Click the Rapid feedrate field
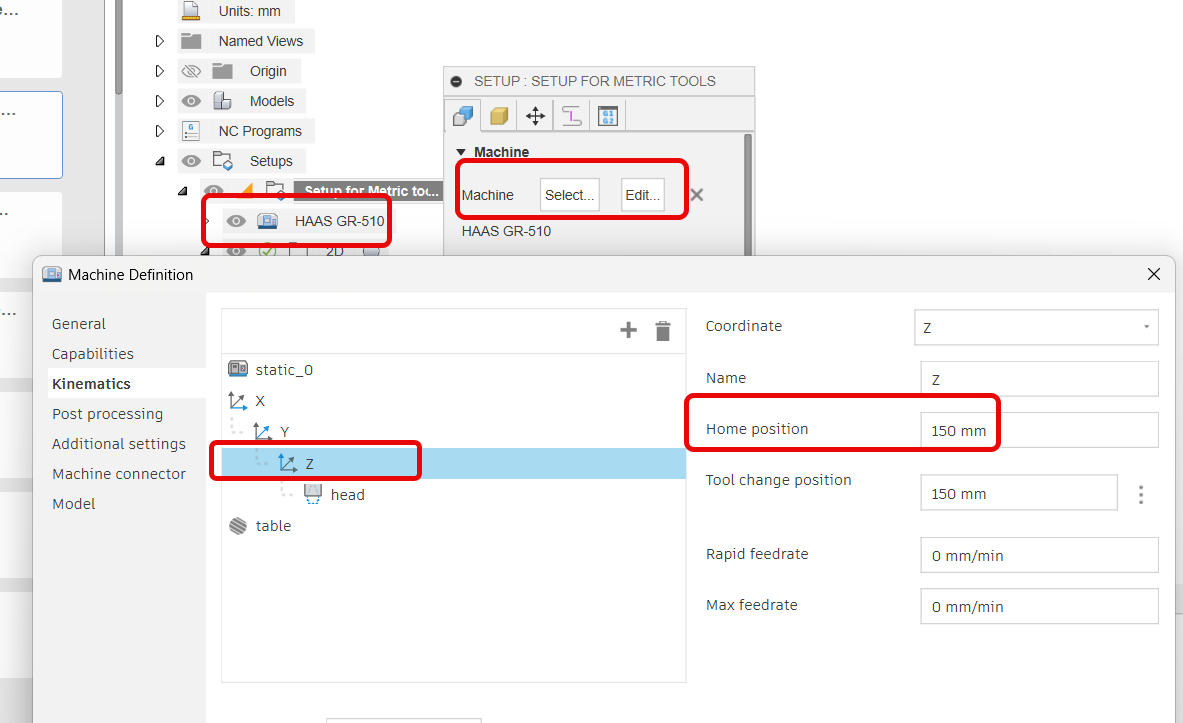The height and width of the screenshot is (723, 1183). [1039, 555]
